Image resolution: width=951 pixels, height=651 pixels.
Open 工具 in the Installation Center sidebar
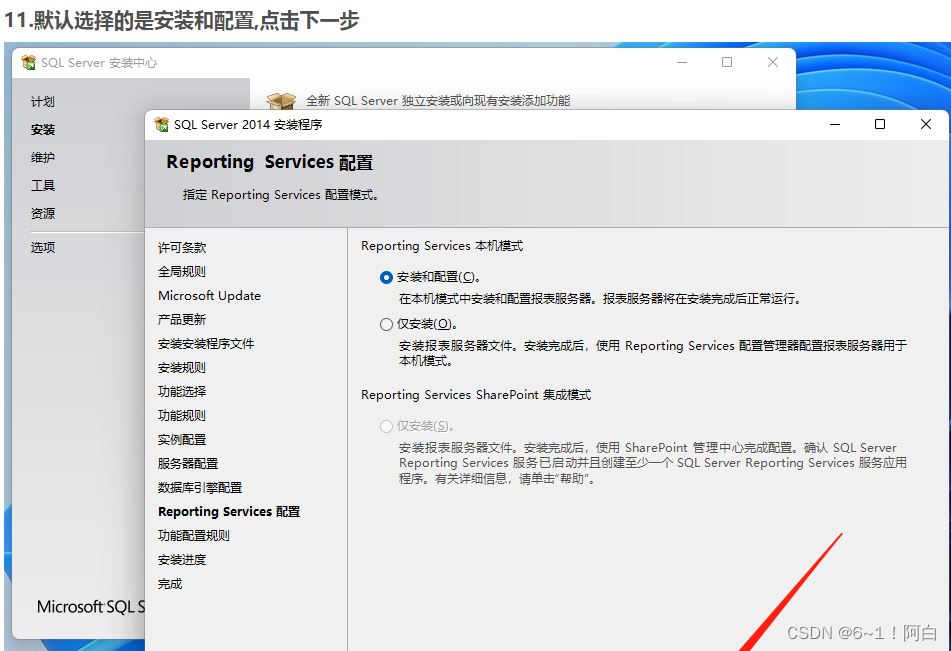tap(43, 186)
